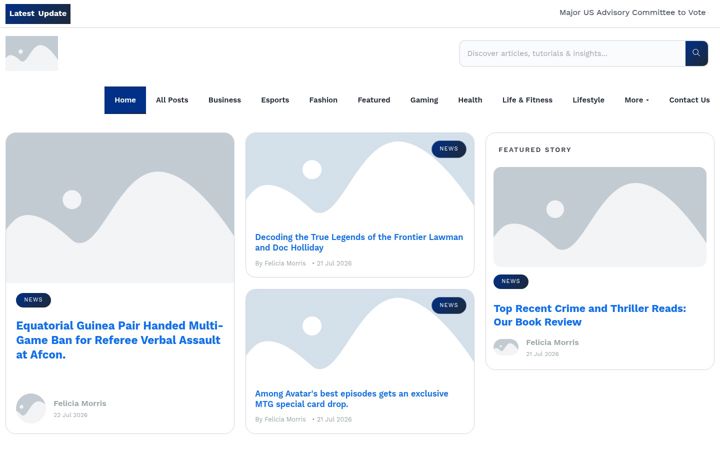720x450 pixels.
Task: Open the Major US Advisory Committee ticker headline
Action: click(x=632, y=13)
